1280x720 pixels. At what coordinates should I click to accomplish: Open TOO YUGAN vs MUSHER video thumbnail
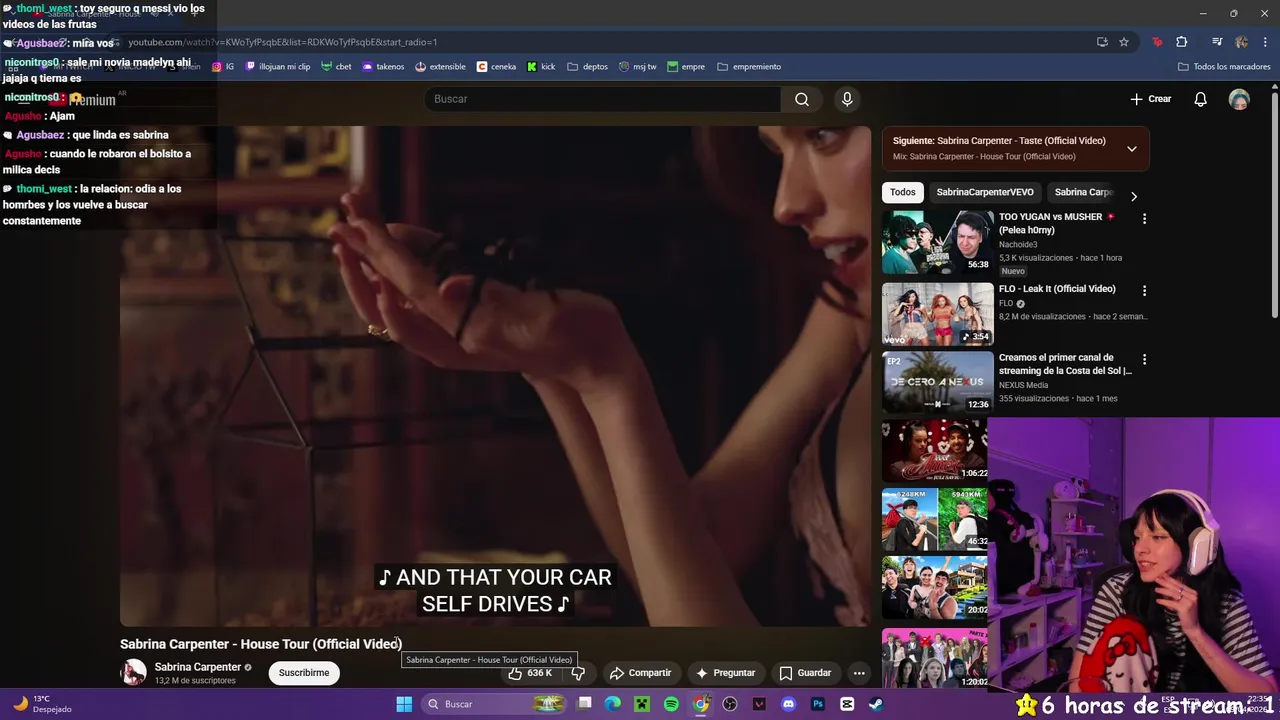point(938,242)
